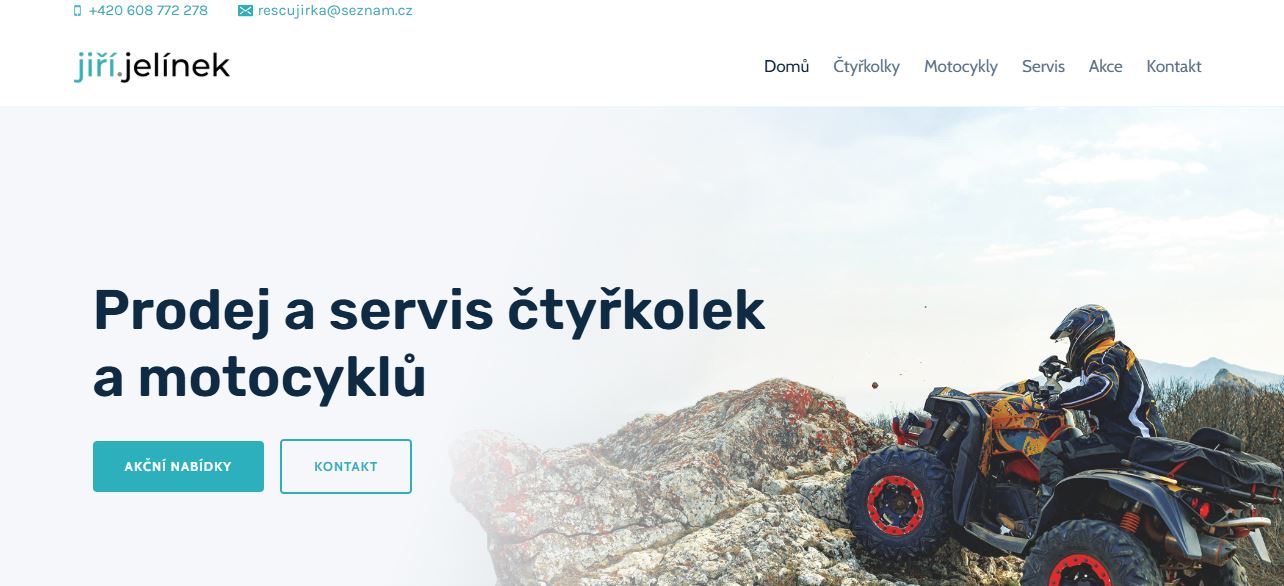This screenshot has height=586, width=1284.
Task: Click the outlined KONTAKT button in hero
Action: point(346,466)
